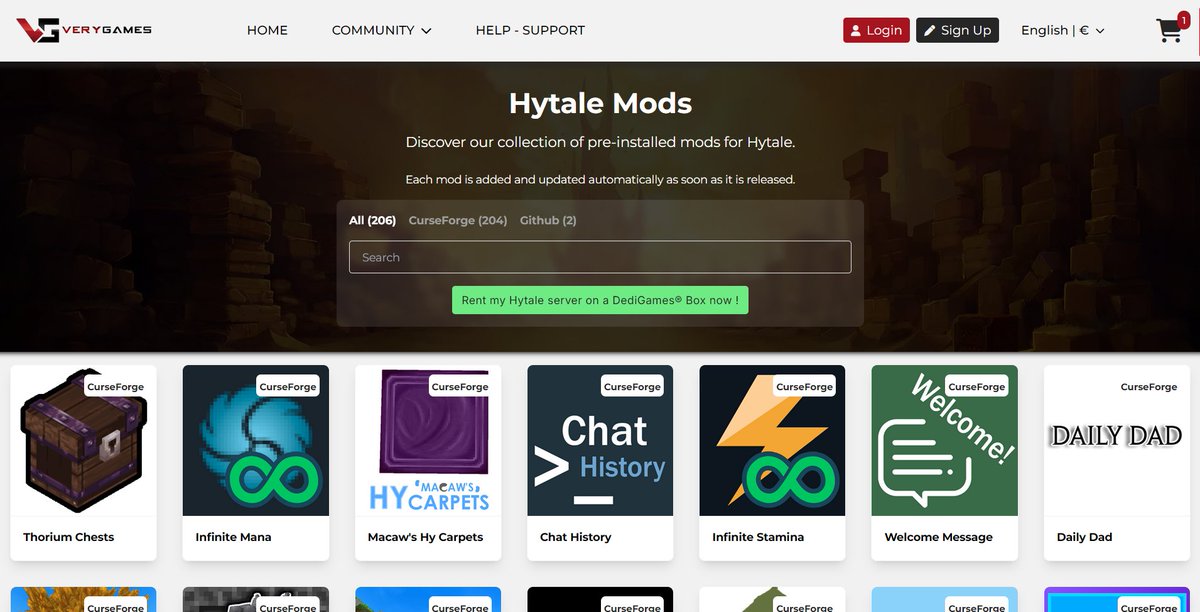Switch to the CurseForge (204) filter tab
Screen dimensions: 1200x612
(458, 220)
